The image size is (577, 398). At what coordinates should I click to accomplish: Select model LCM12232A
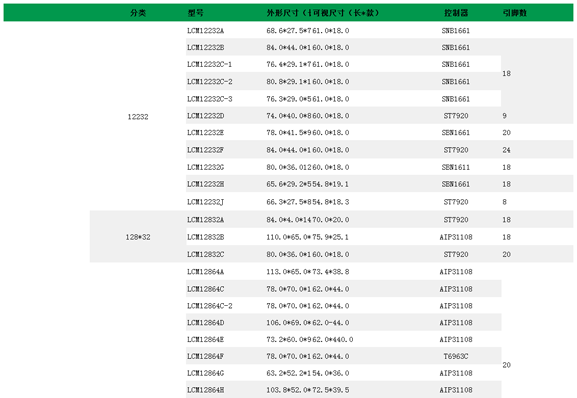click(x=205, y=31)
